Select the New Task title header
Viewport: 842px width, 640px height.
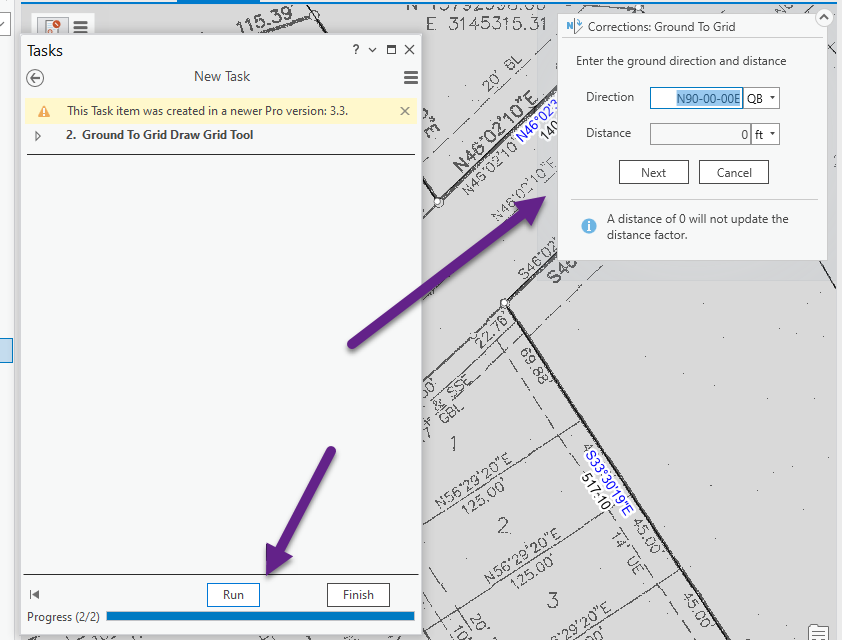tap(222, 76)
